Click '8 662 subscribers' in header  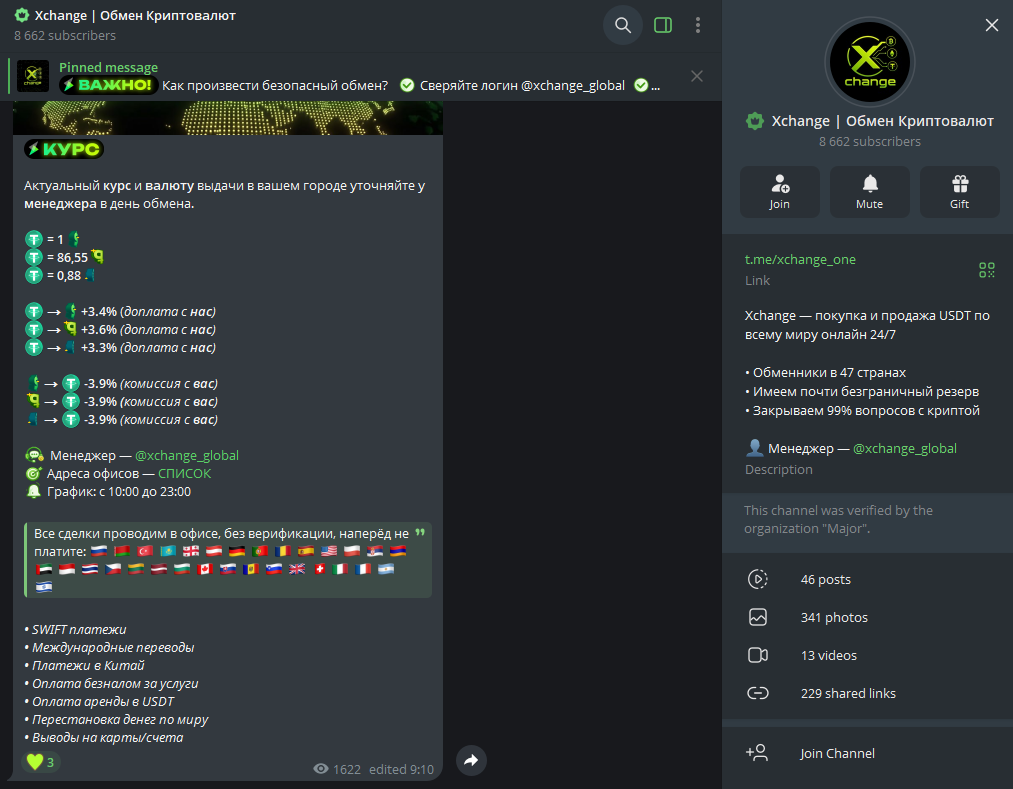(x=65, y=36)
